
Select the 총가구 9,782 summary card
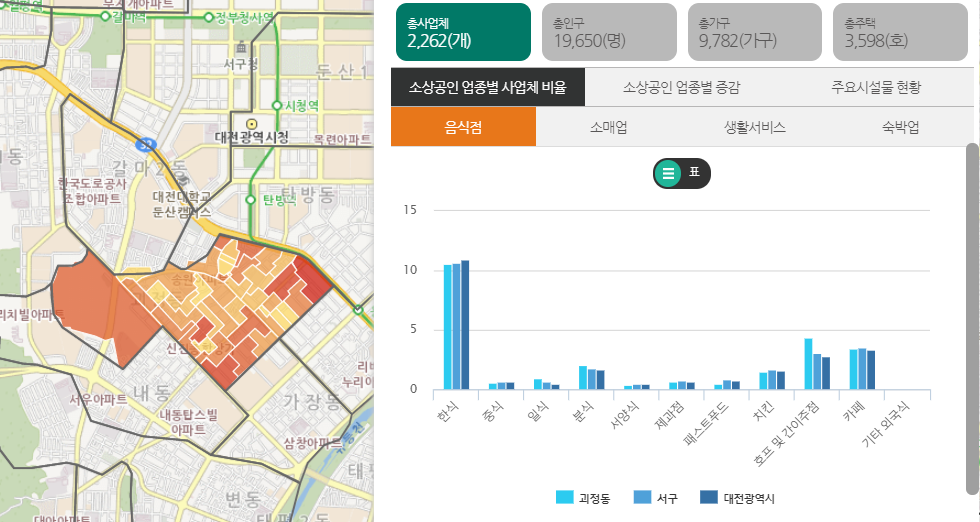[x=755, y=32]
